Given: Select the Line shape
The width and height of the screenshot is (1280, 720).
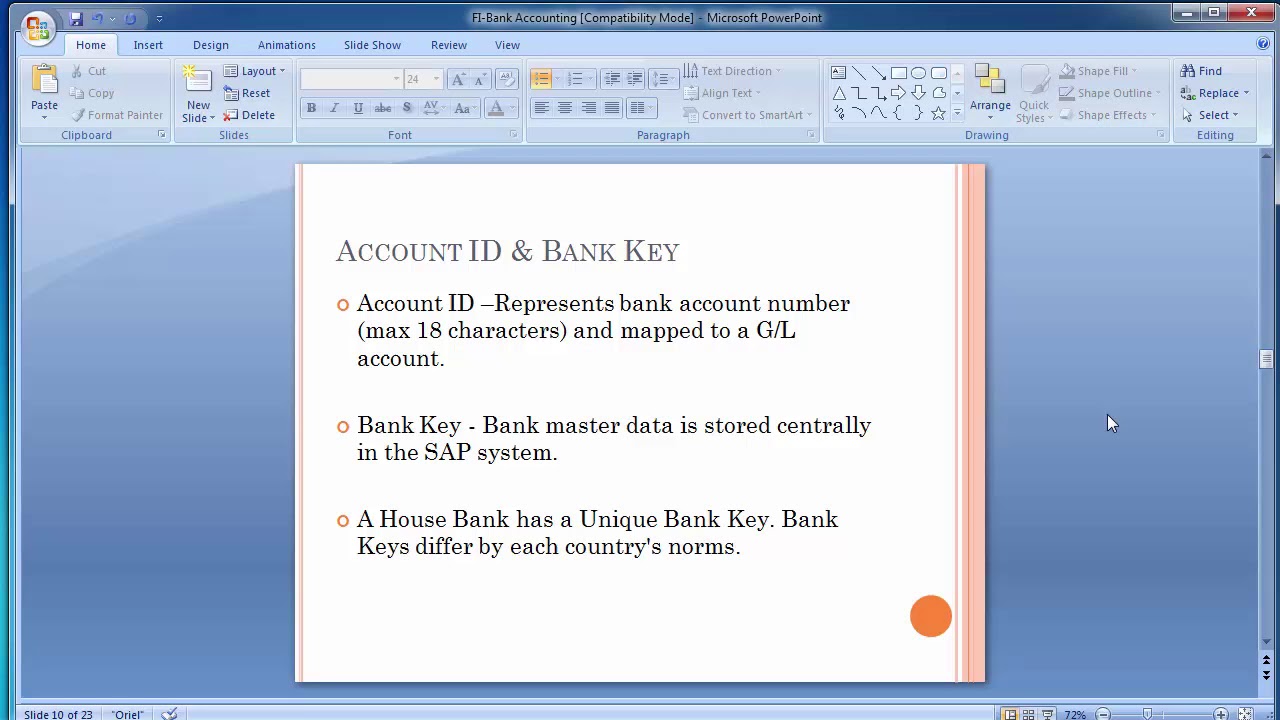Looking at the screenshot, I should coord(858,73).
